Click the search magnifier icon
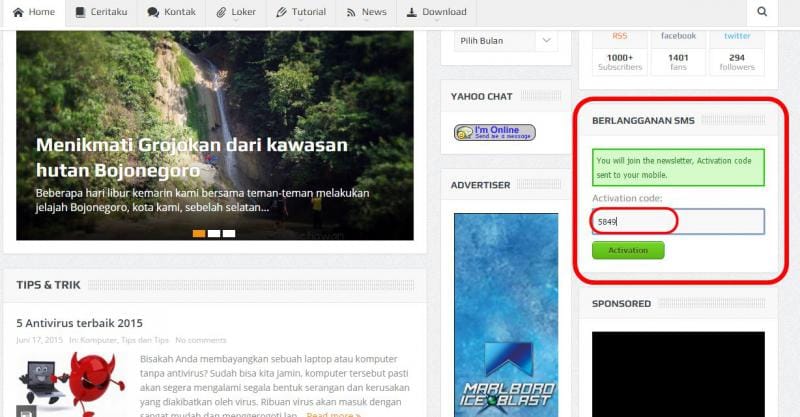800x417 pixels. pyautogui.click(x=762, y=12)
